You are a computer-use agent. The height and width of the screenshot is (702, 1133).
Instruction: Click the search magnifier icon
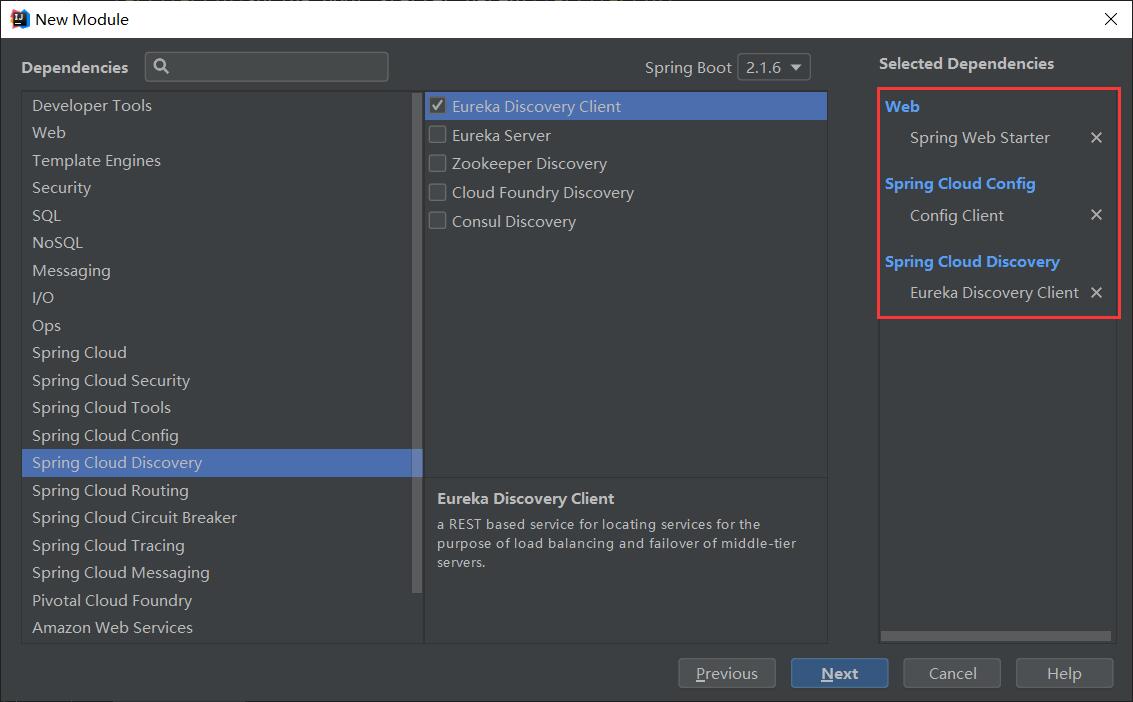click(162, 66)
